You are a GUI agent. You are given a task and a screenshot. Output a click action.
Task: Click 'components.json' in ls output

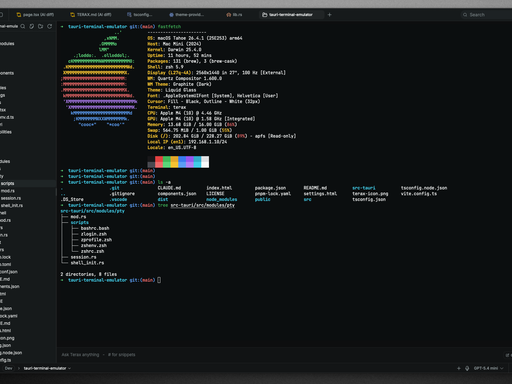coord(177,194)
